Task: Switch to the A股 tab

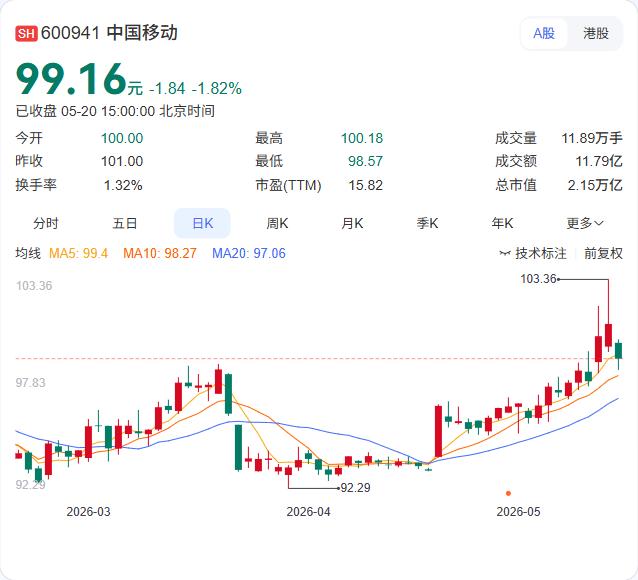Action: (544, 33)
